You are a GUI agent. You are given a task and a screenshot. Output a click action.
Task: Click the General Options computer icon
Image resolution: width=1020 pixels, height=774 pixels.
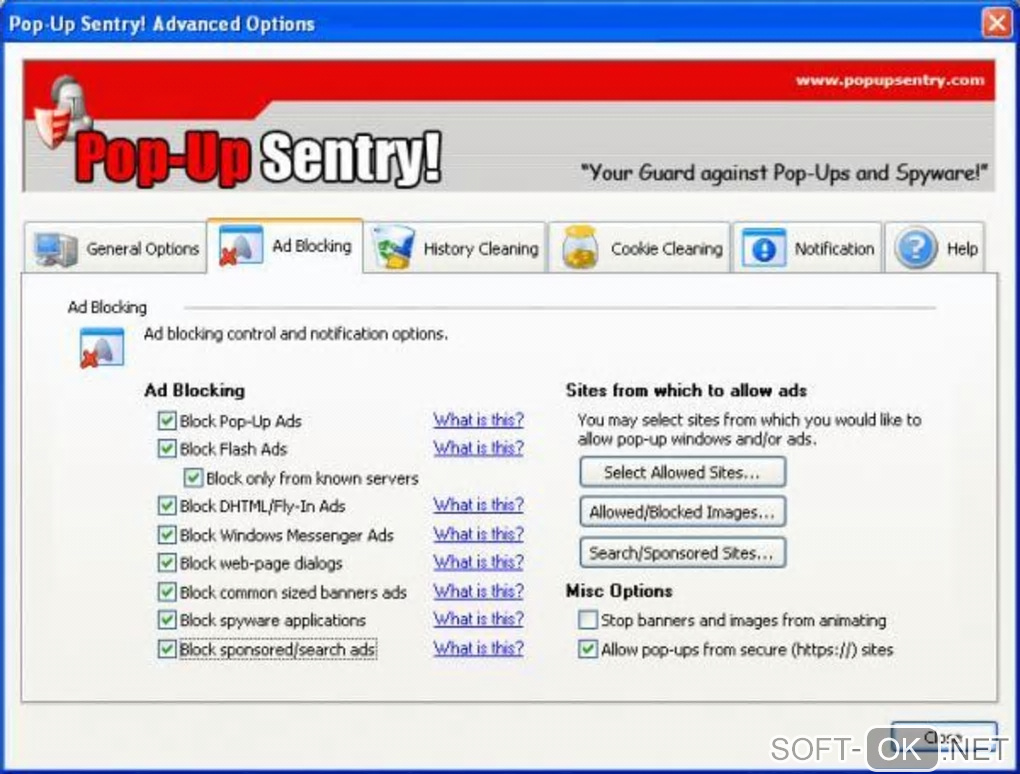pos(56,248)
